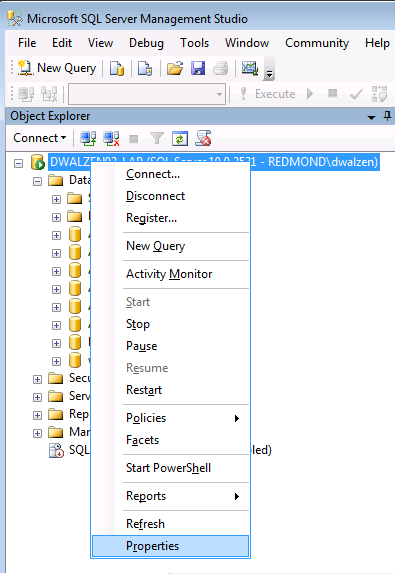This screenshot has width=395, height=574.
Task: Choose Facets from the context menu
Action: pyautogui.click(x=171, y=440)
